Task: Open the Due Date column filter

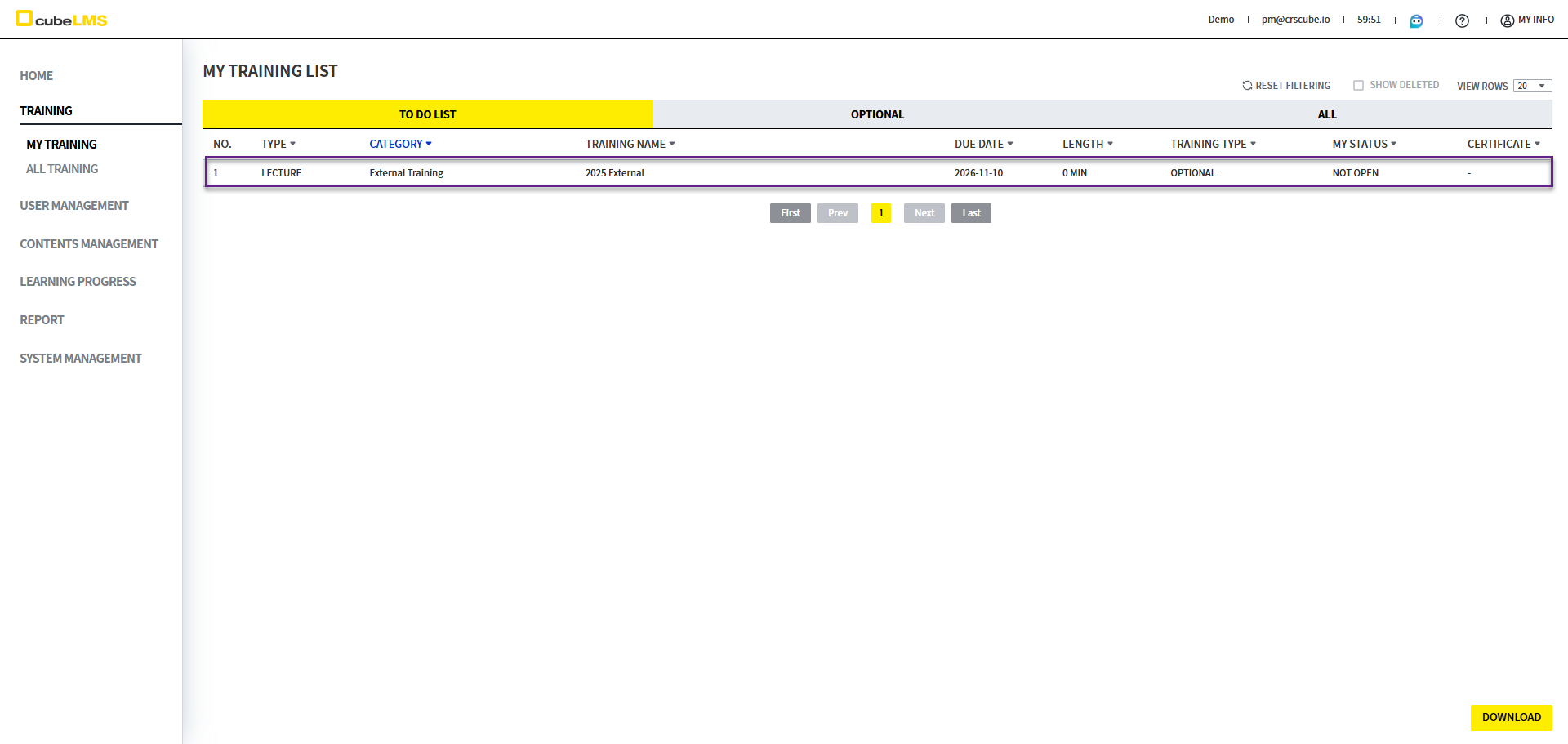Action: click(1010, 144)
